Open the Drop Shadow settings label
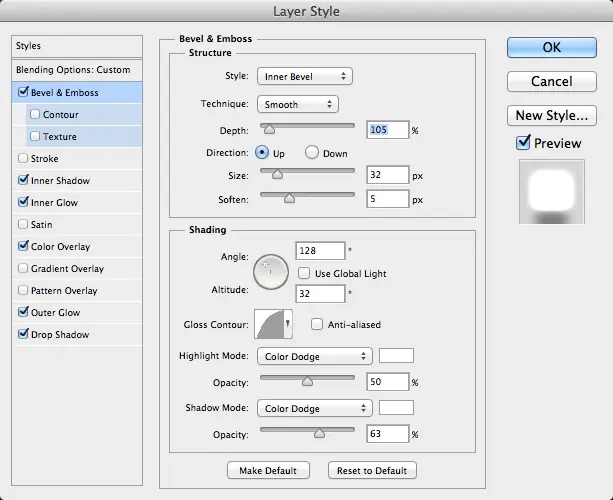The image size is (613, 500). (60, 334)
